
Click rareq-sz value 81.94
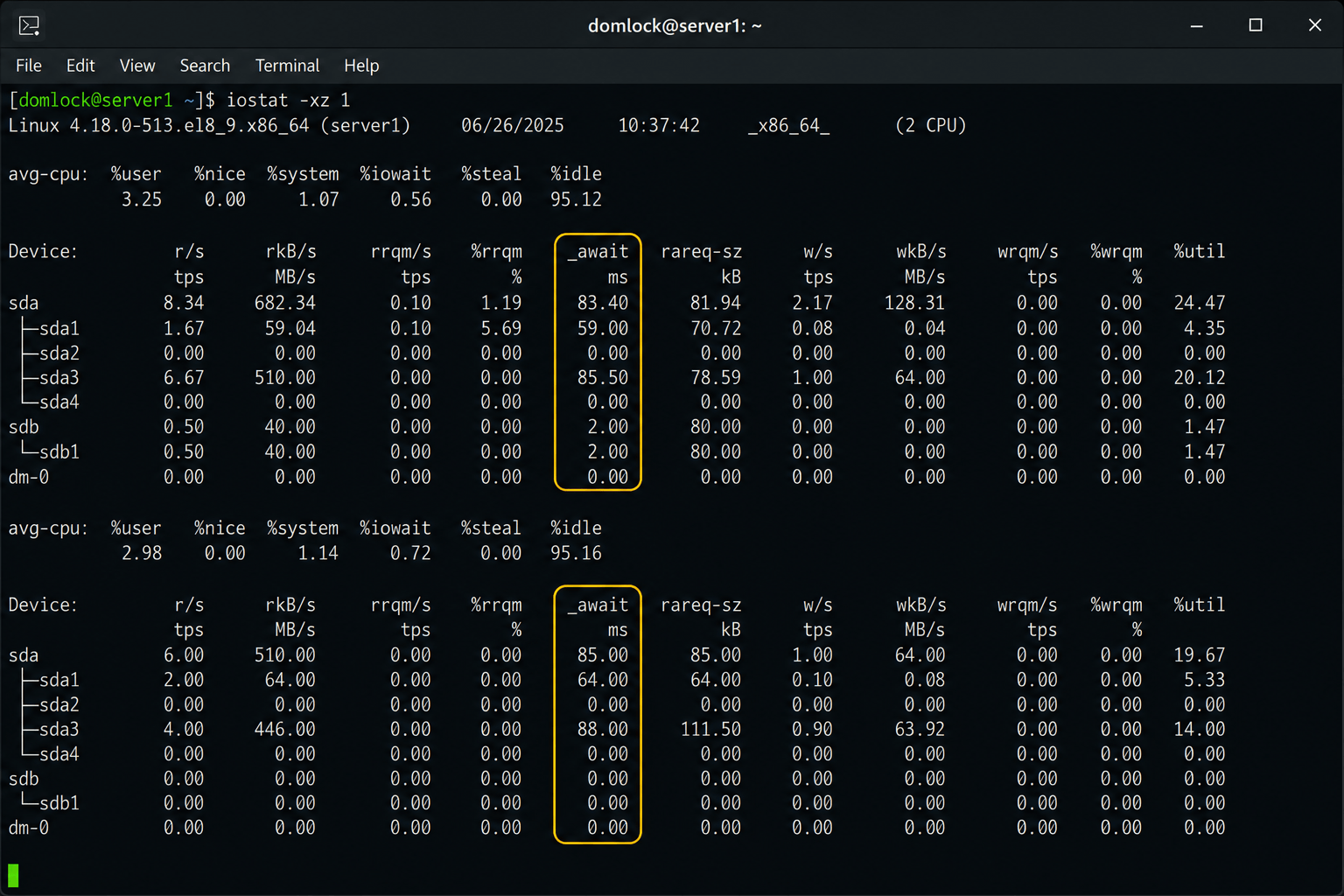click(716, 303)
